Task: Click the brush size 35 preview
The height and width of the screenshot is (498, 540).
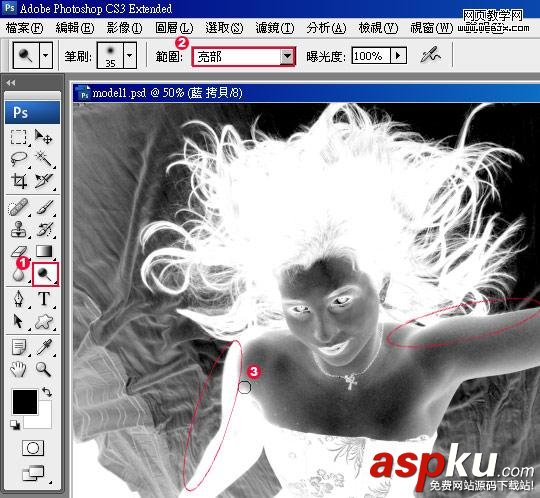Action: pyautogui.click(x=110, y=55)
